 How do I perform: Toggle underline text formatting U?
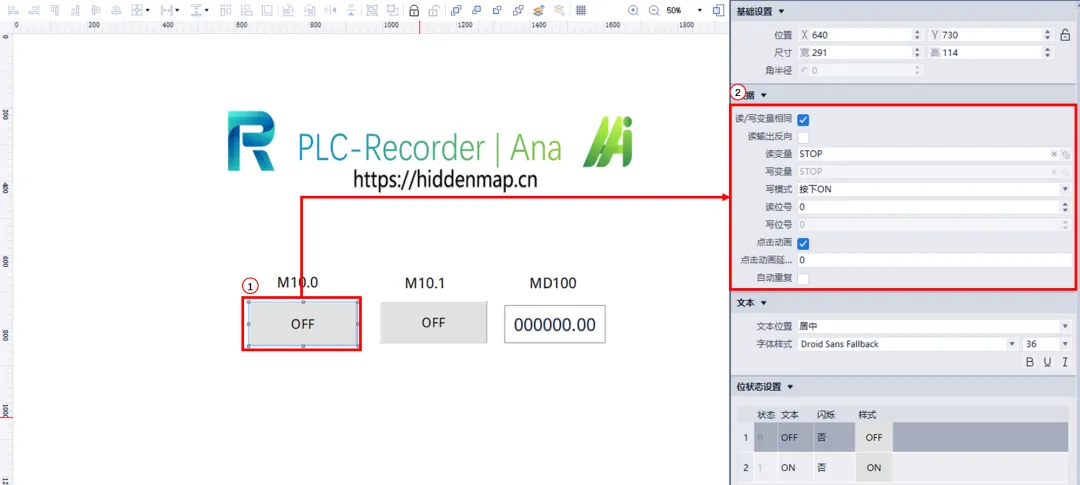click(x=1048, y=362)
